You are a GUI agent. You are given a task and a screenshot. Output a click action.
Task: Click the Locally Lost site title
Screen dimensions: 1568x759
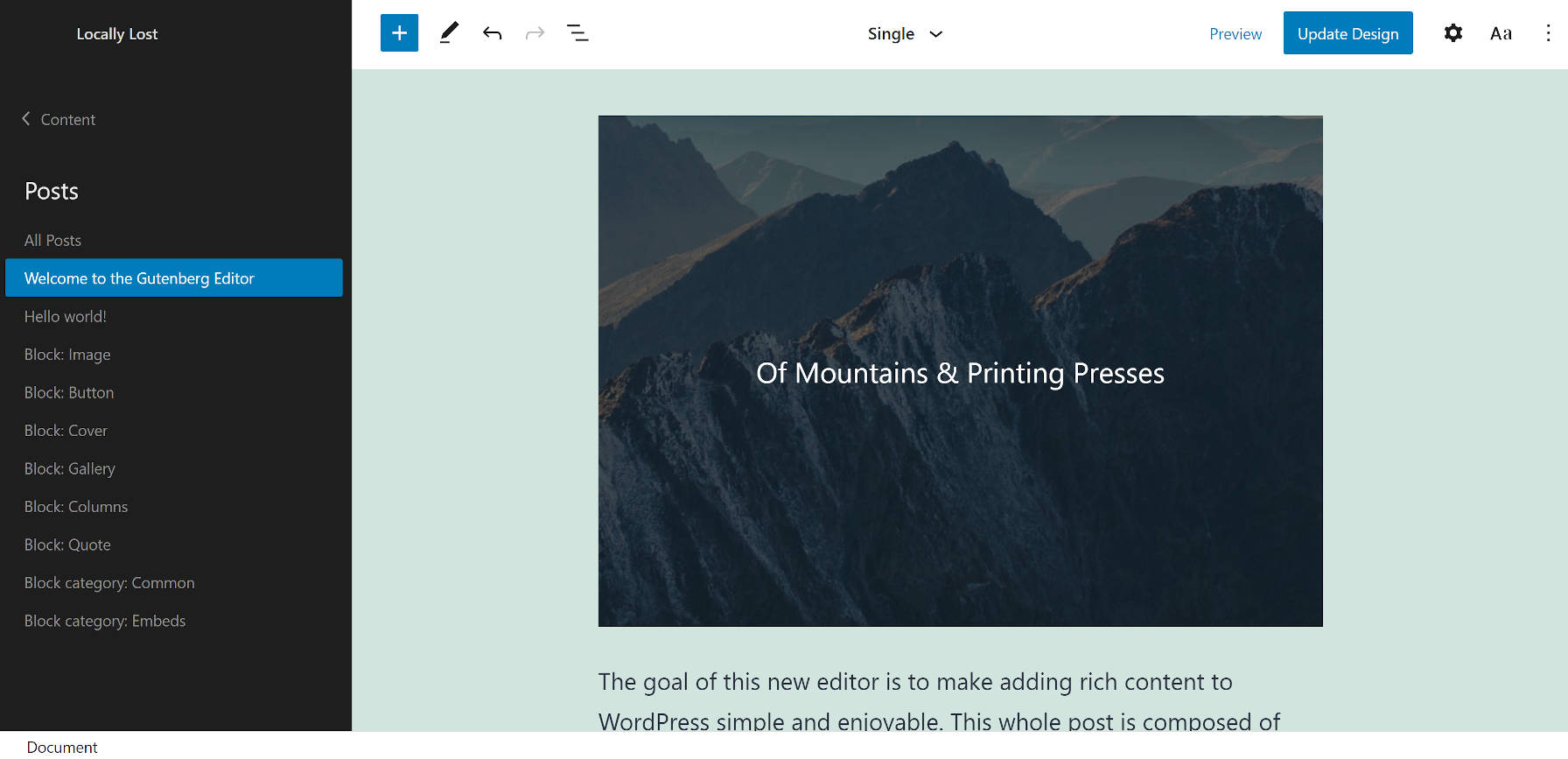tap(117, 33)
